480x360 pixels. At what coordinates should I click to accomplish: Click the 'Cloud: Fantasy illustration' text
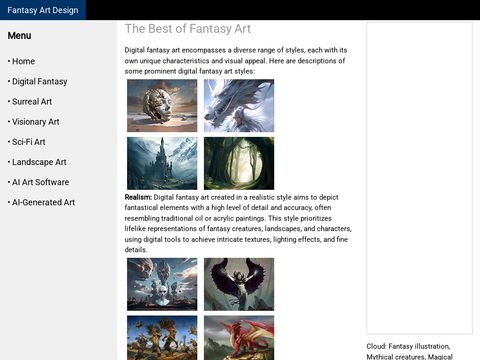click(x=408, y=346)
